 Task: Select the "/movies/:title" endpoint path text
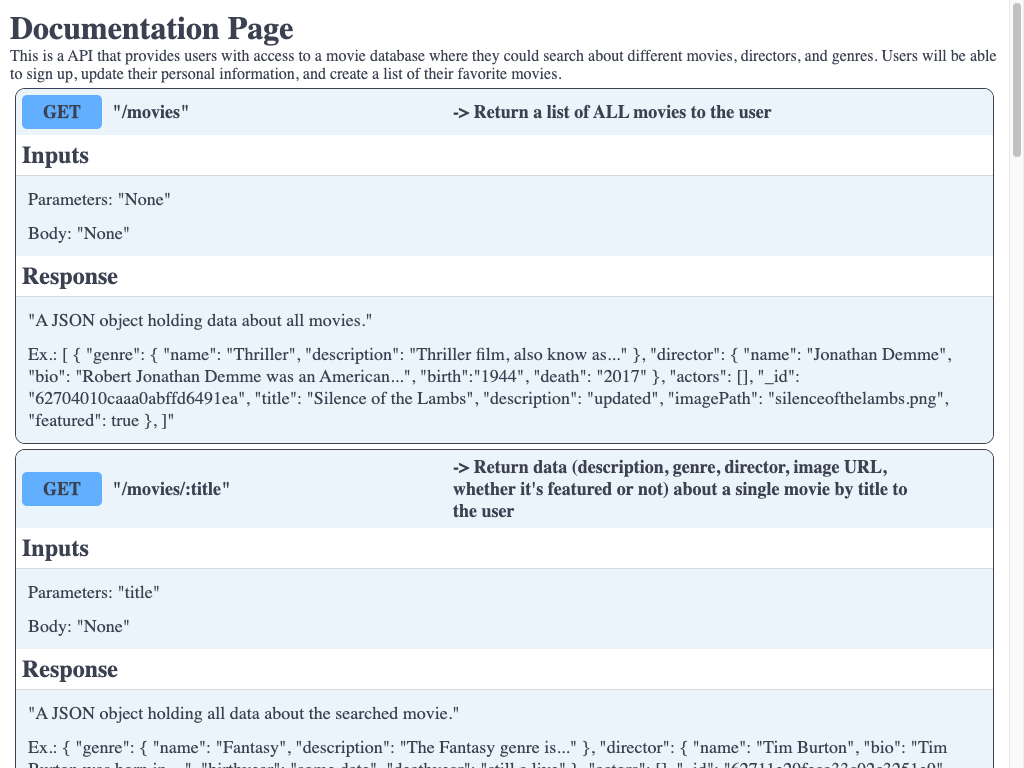(x=172, y=489)
